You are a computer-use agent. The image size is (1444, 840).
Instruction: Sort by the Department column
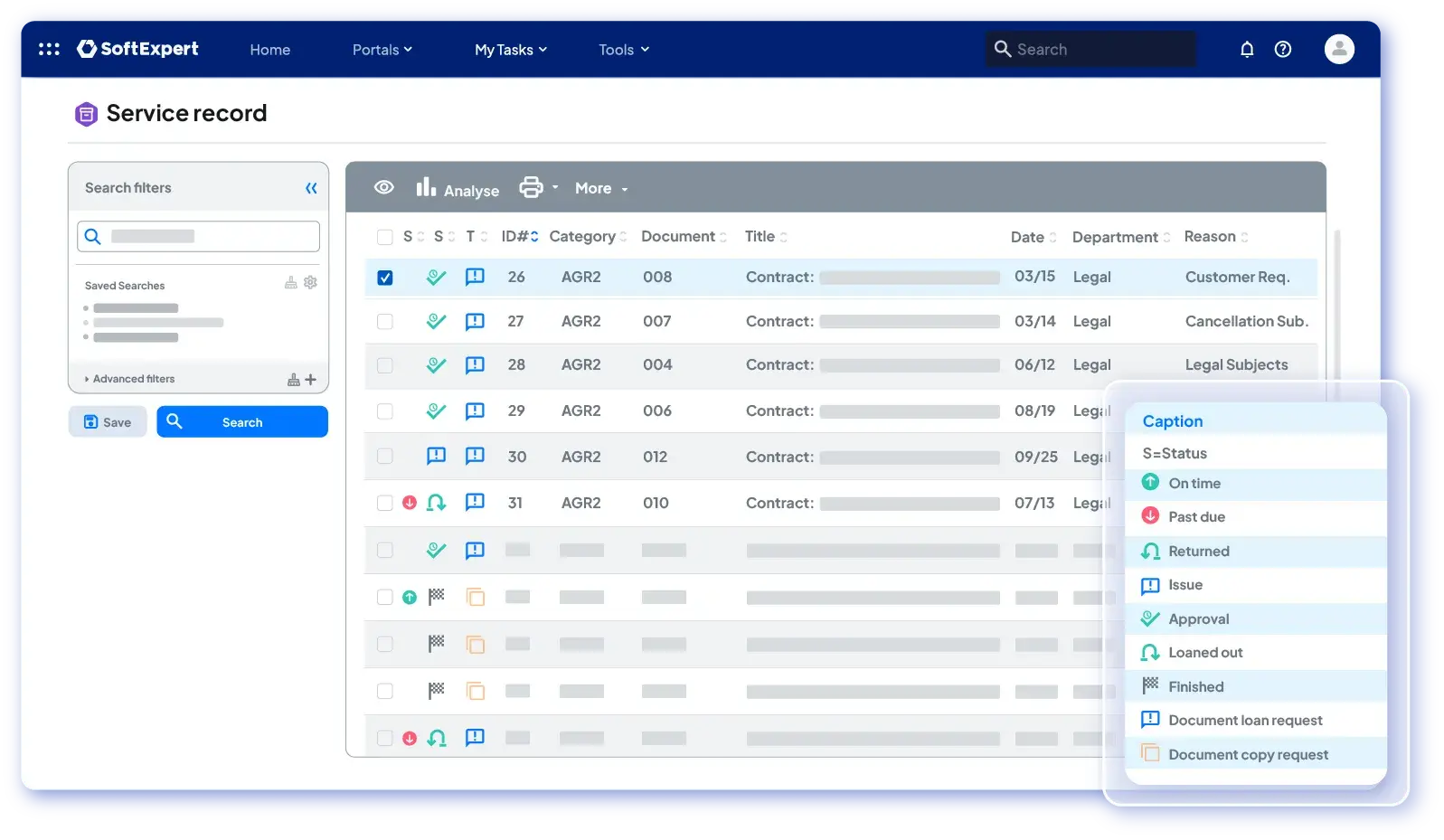click(1121, 237)
